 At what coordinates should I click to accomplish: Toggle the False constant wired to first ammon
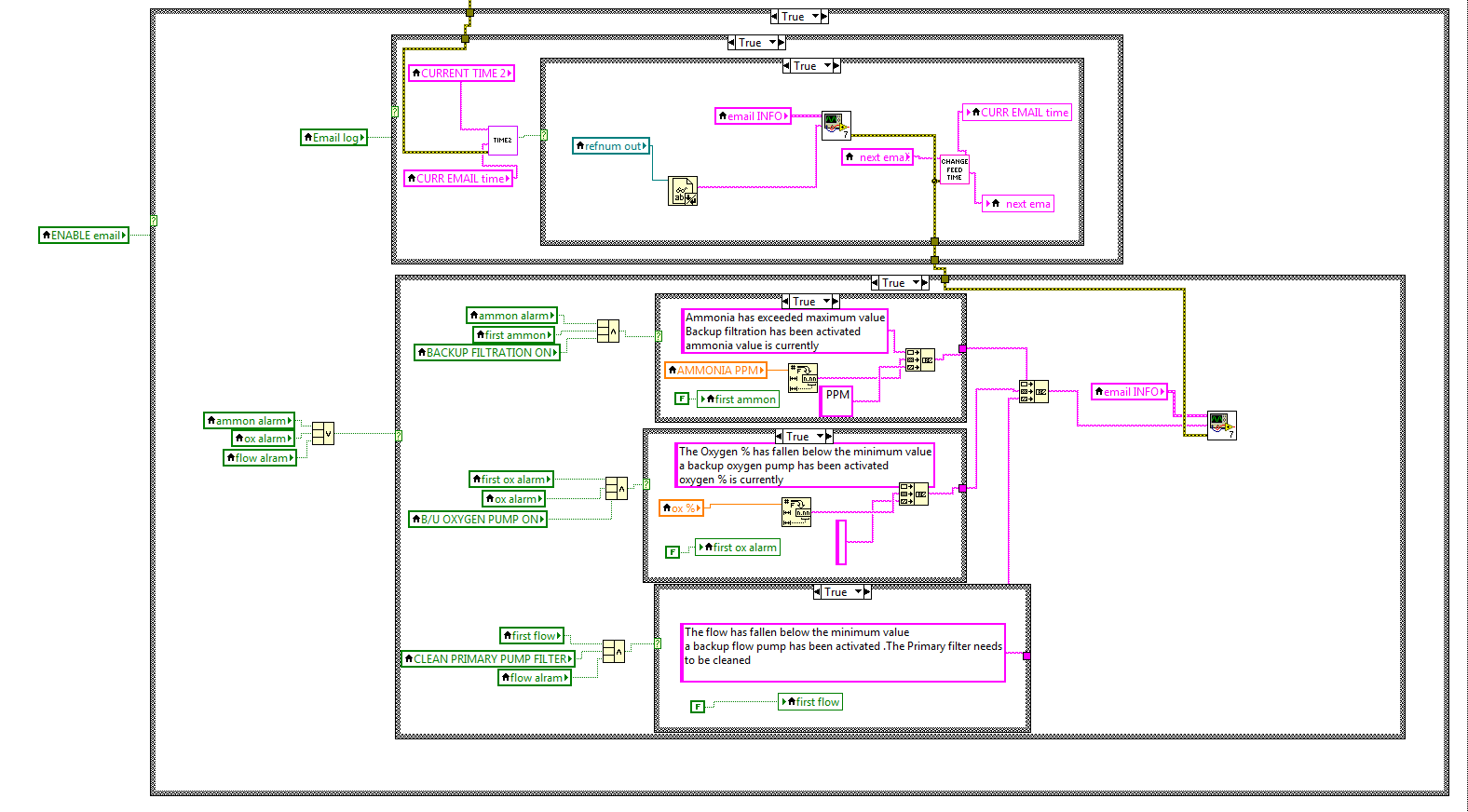(x=682, y=399)
